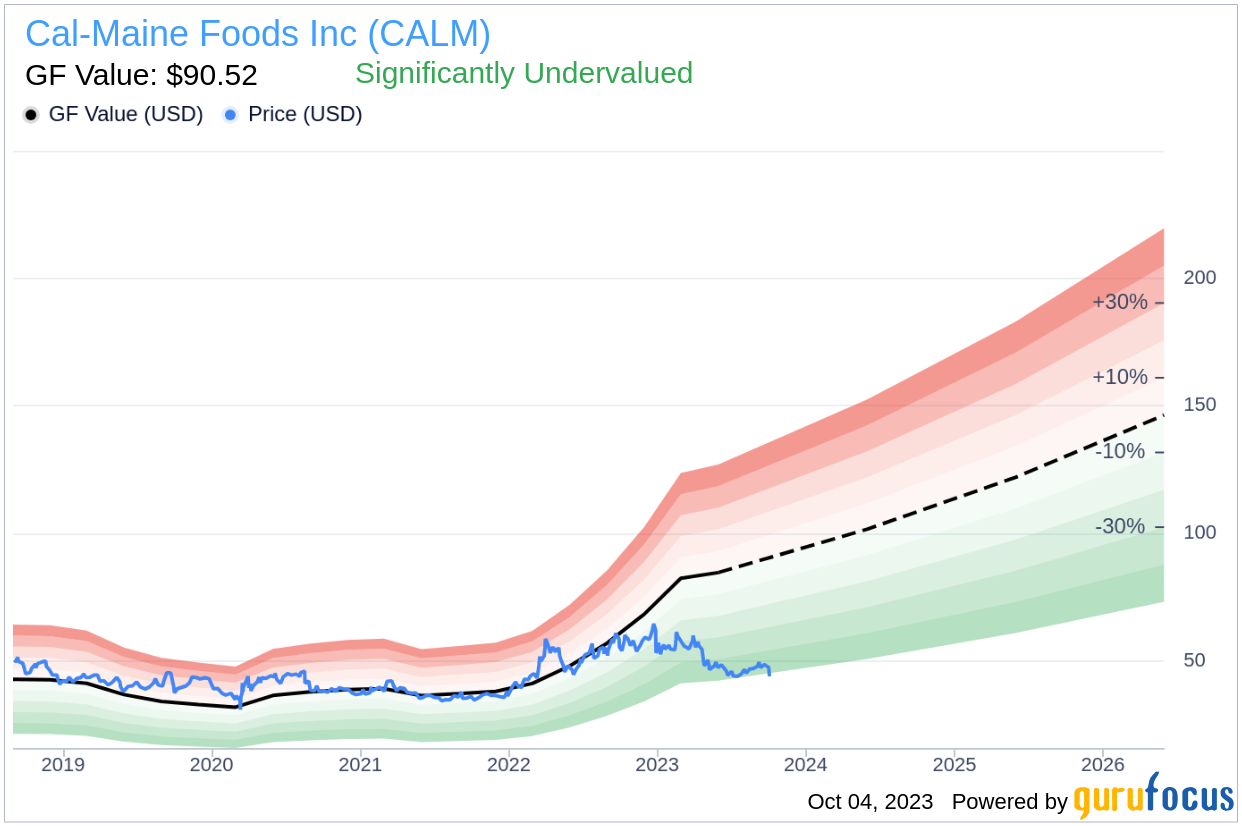Click the blue Price legend dot

231,115
